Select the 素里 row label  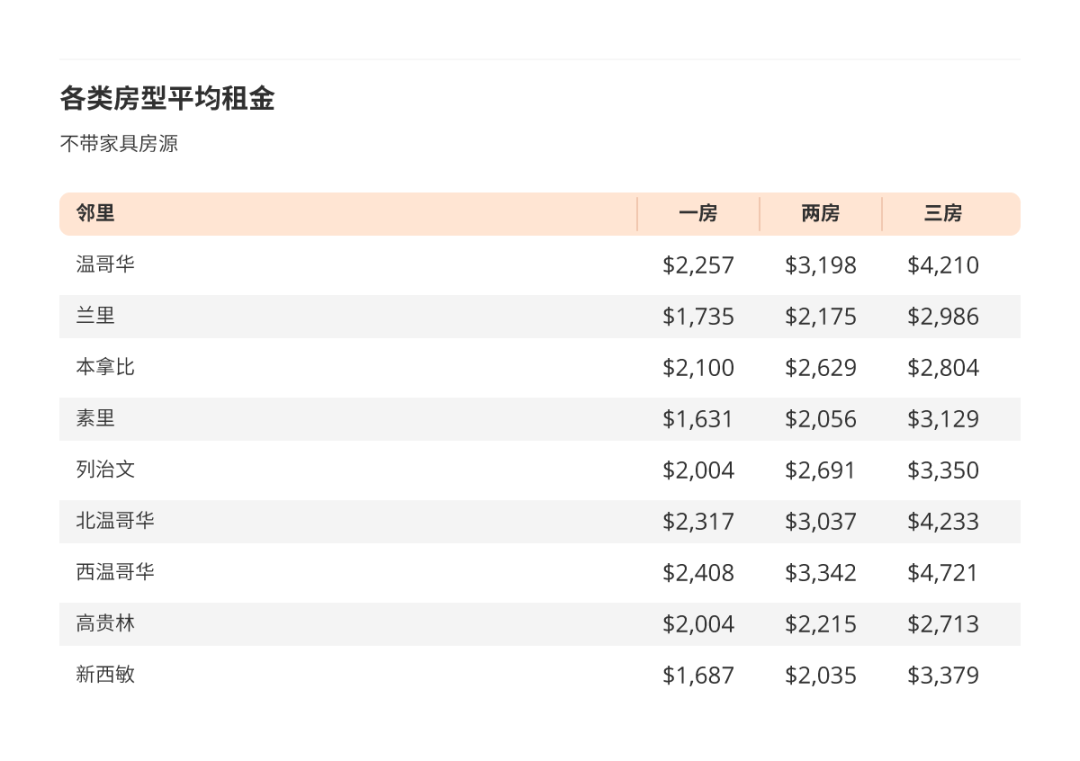pos(95,418)
